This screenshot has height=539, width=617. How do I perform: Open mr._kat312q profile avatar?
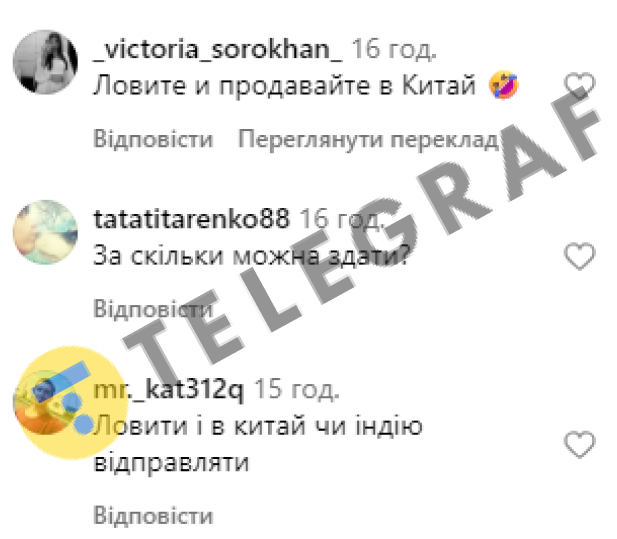pos(45,402)
